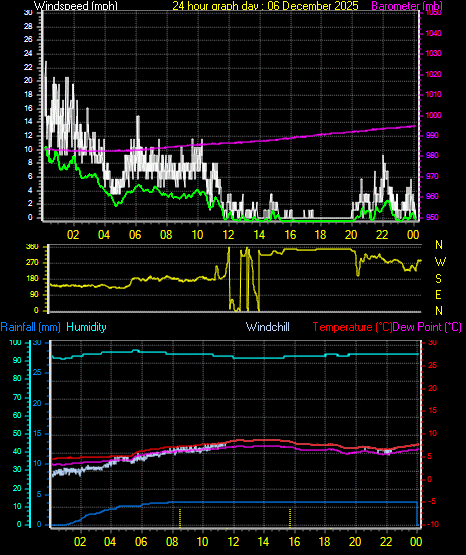Click the "Barometer (mb)" magenta axis title
Screen dimensions: 466x555
tap(407, 6)
